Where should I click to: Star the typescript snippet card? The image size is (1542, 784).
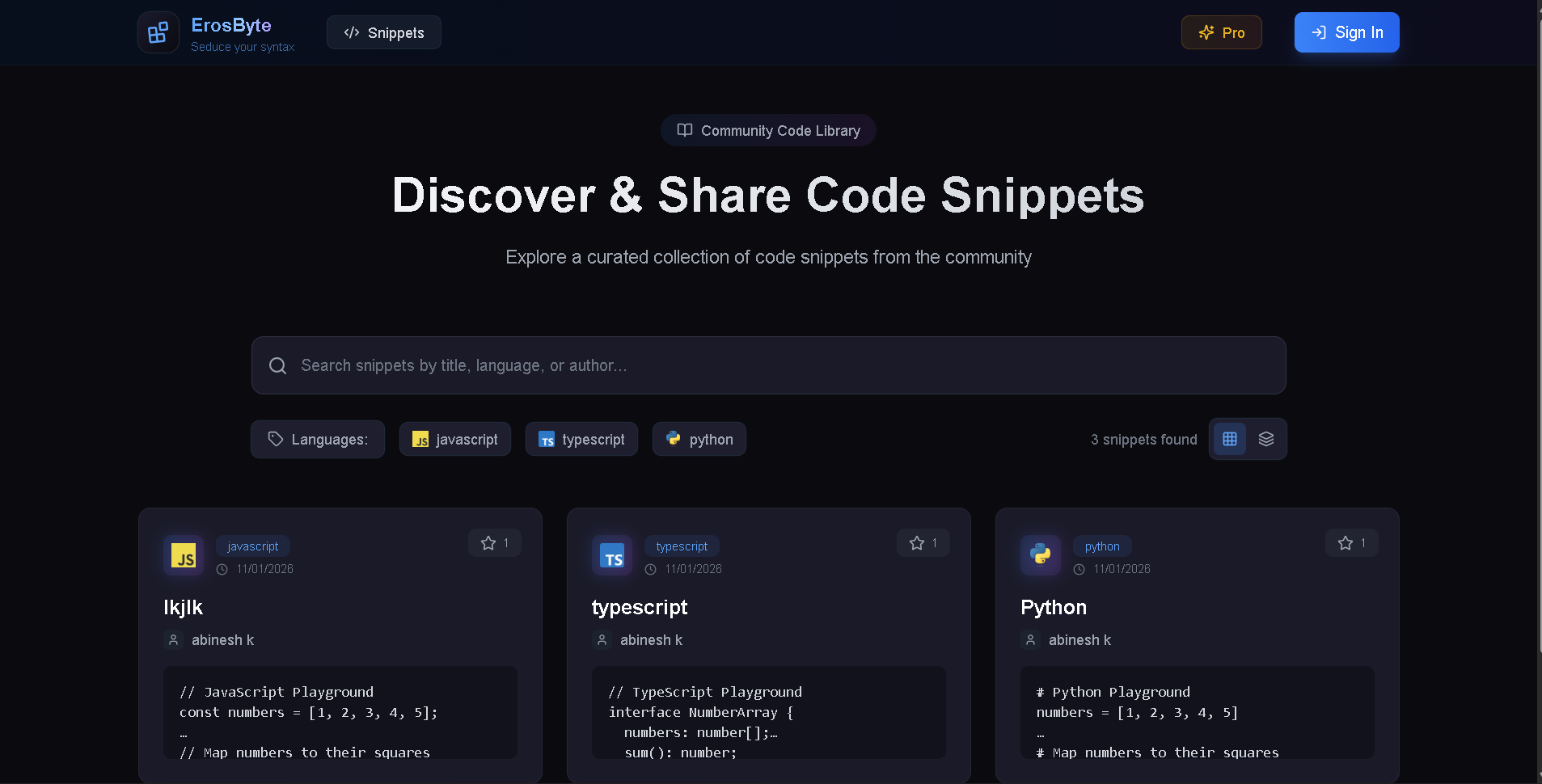click(923, 543)
